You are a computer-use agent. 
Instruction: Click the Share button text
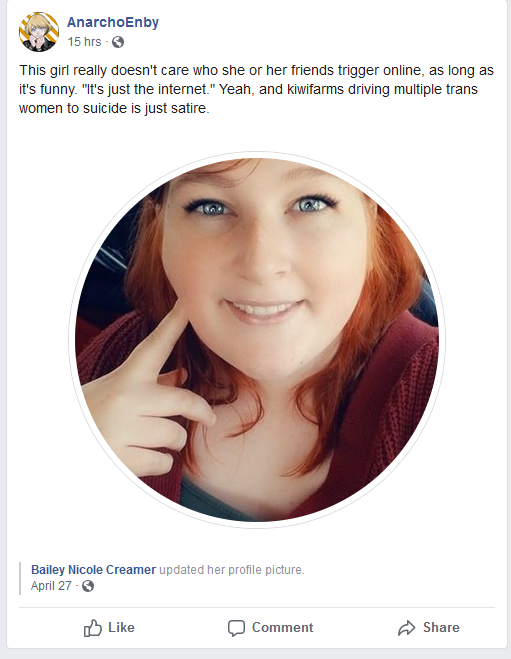[x=441, y=627]
